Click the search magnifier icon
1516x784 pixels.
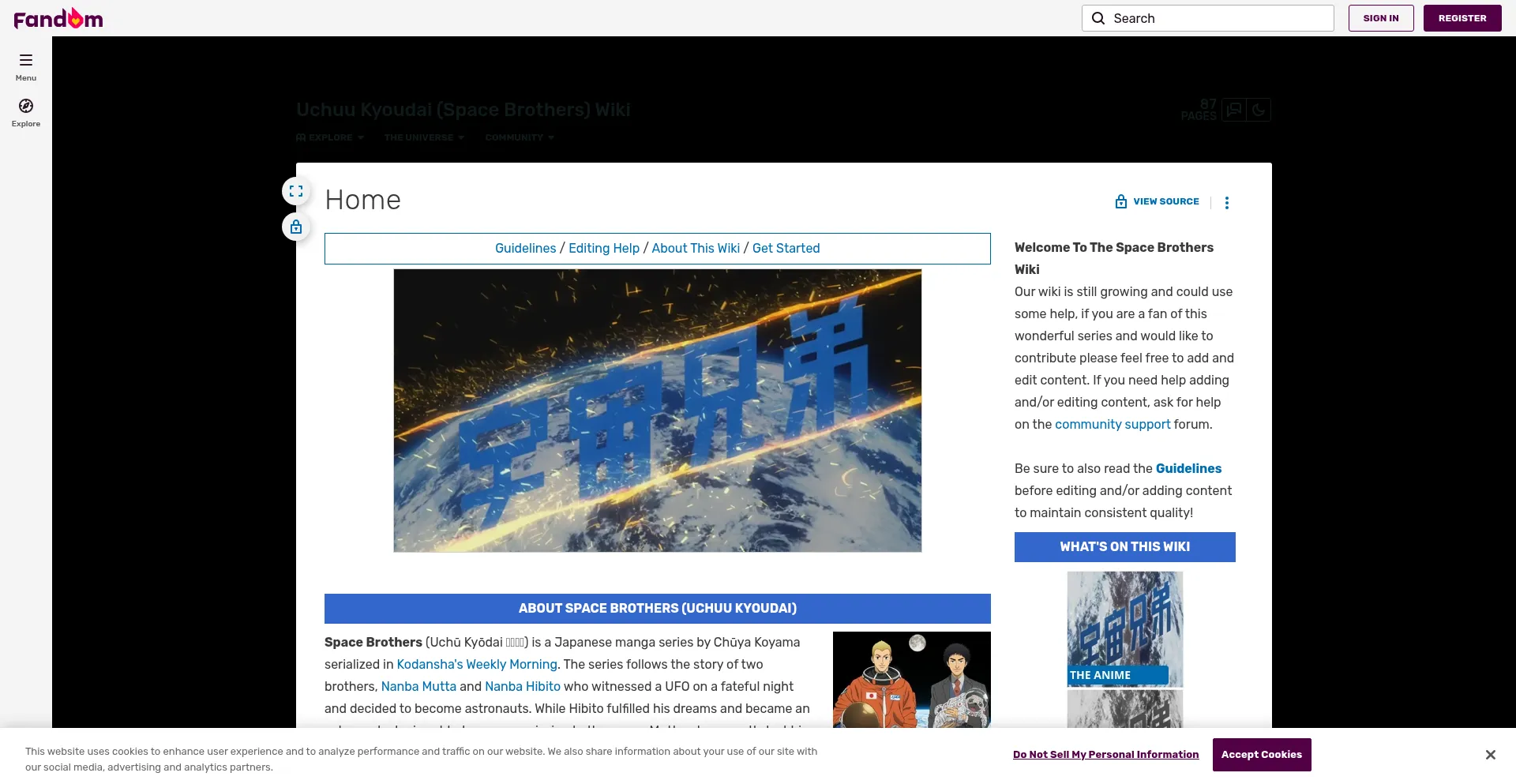pyautogui.click(x=1098, y=18)
